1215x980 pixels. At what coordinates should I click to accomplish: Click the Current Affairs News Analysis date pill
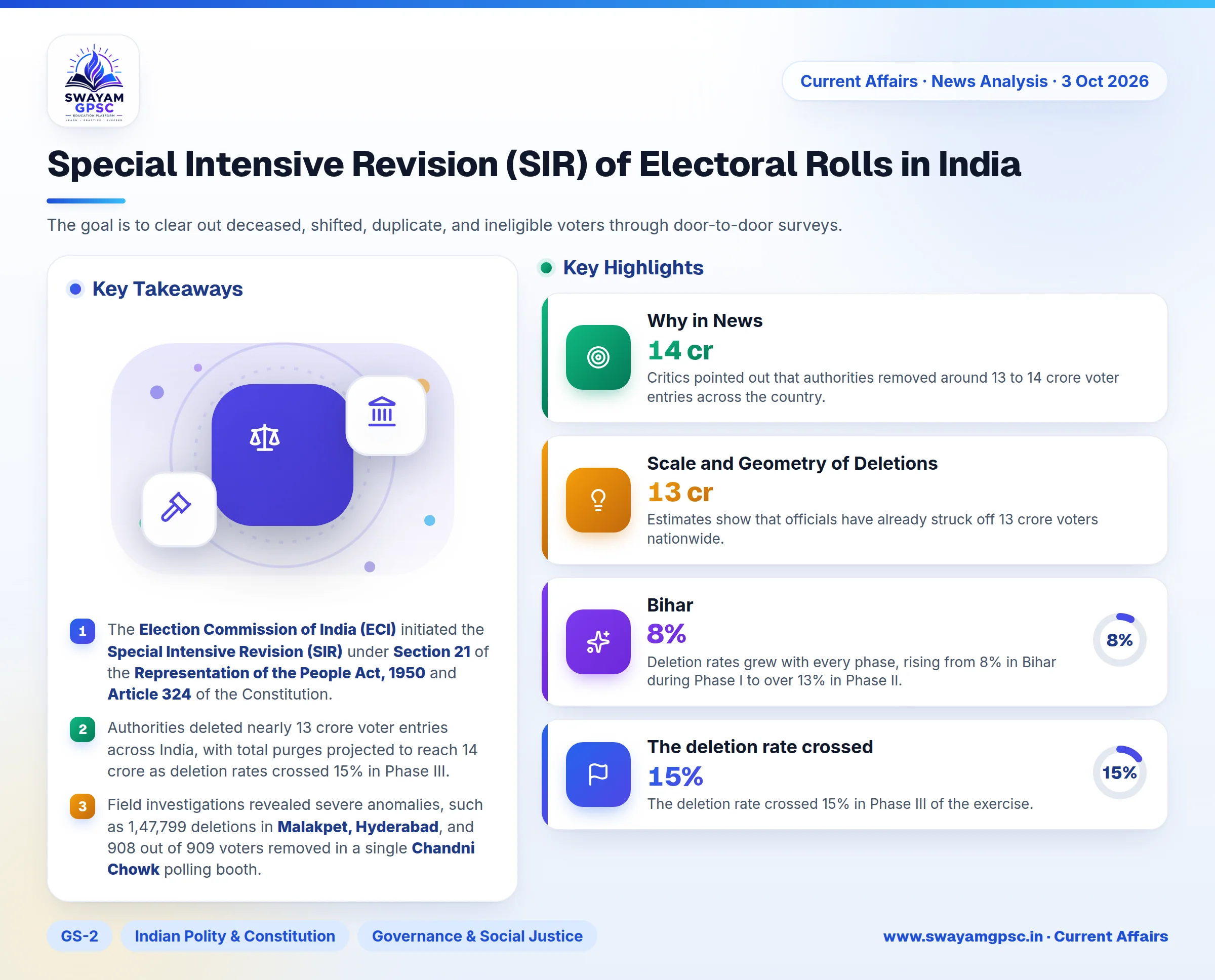(x=975, y=81)
